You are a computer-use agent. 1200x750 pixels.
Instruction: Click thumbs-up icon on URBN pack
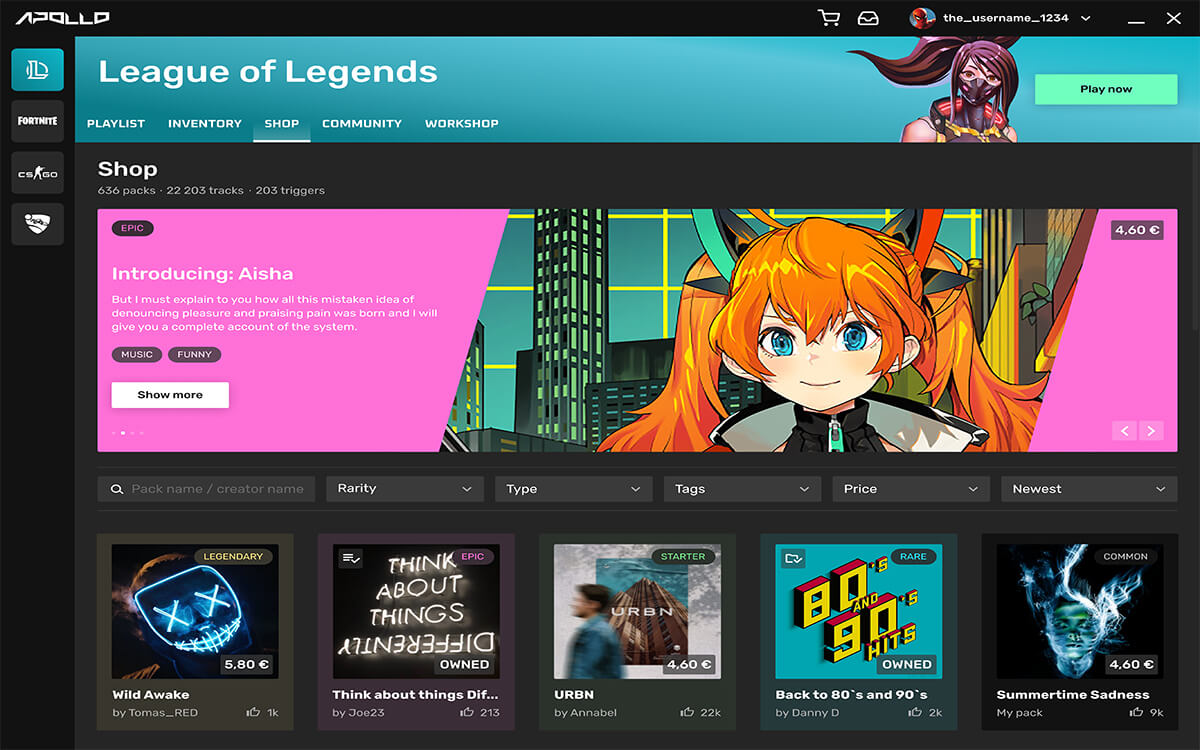687,713
